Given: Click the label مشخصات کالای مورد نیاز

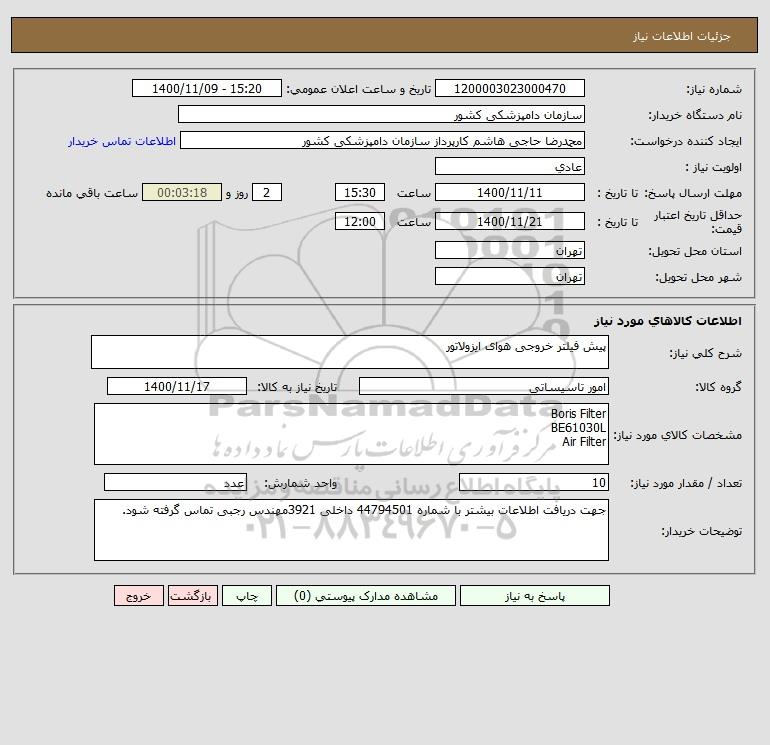Looking at the screenshot, I should 678,435.
